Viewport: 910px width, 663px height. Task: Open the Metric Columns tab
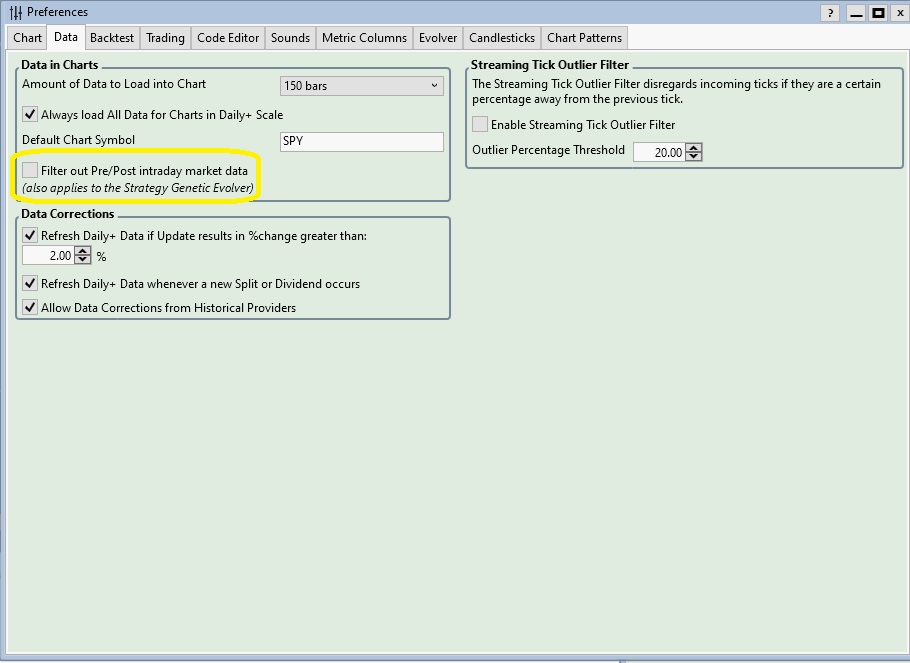(x=364, y=38)
